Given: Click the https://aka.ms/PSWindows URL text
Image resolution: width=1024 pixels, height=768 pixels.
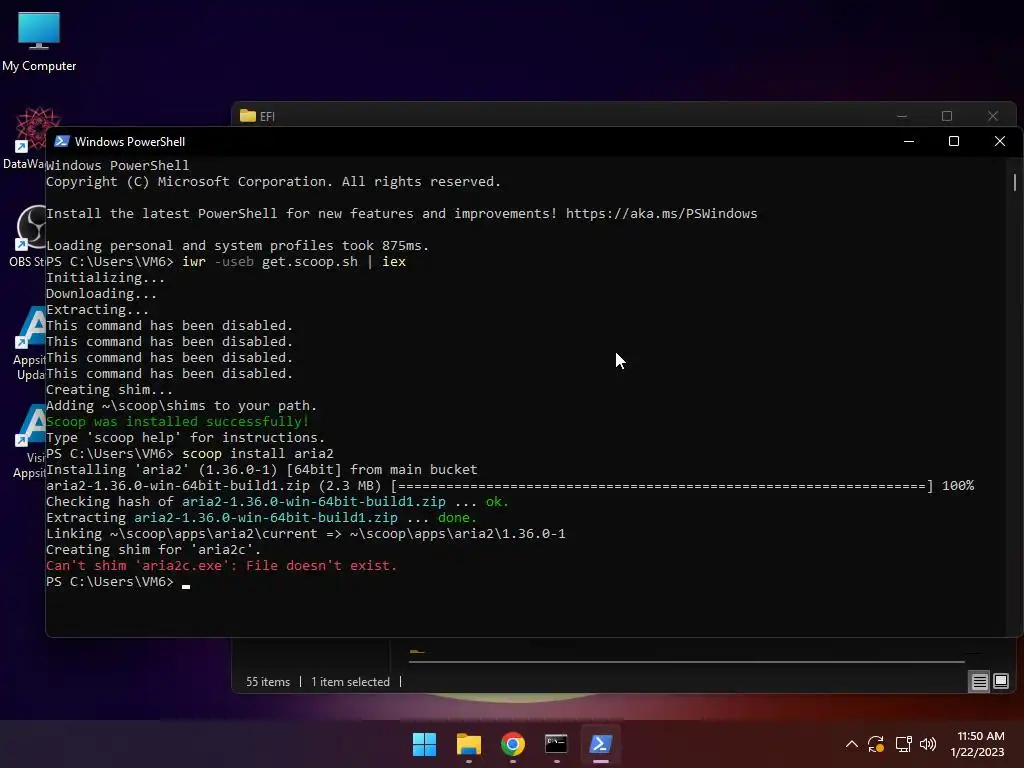Looking at the screenshot, I should click(x=662, y=214).
